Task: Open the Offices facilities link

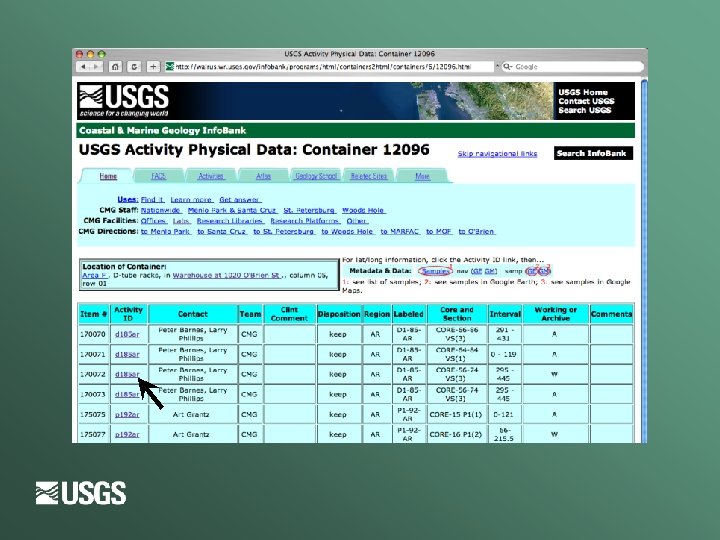Action: [x=154, y=221]
